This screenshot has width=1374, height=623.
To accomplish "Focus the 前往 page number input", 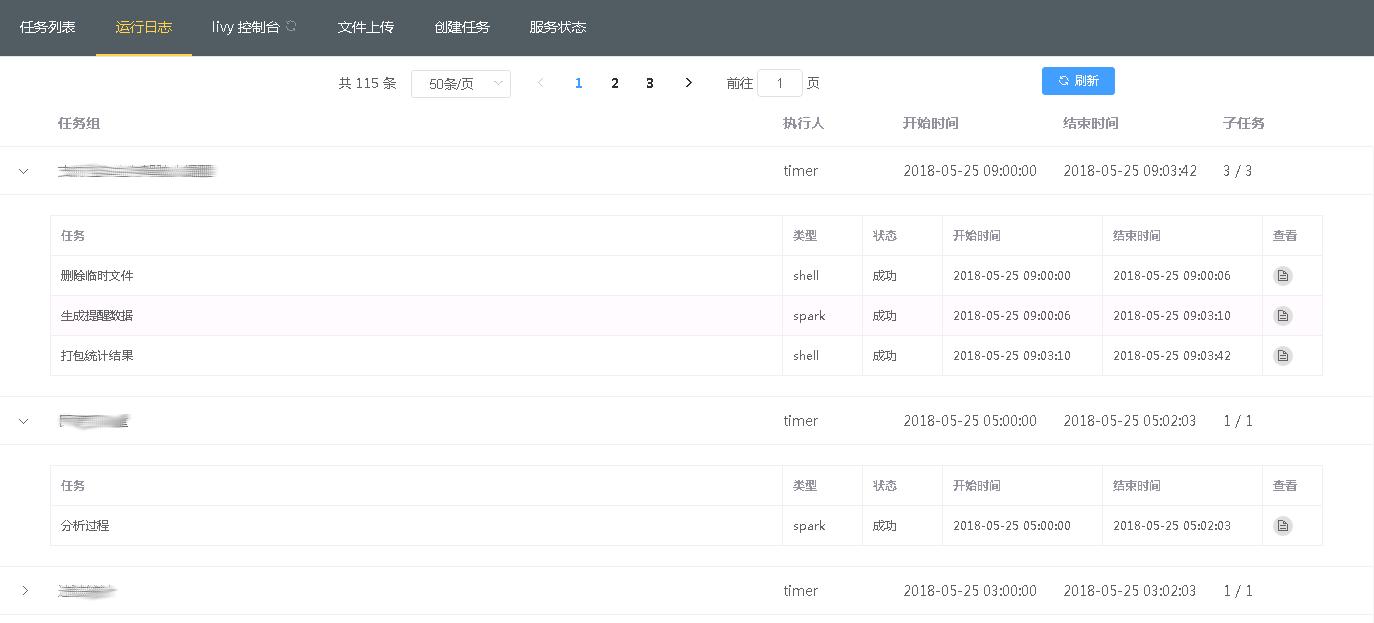I will pos(780,83).
